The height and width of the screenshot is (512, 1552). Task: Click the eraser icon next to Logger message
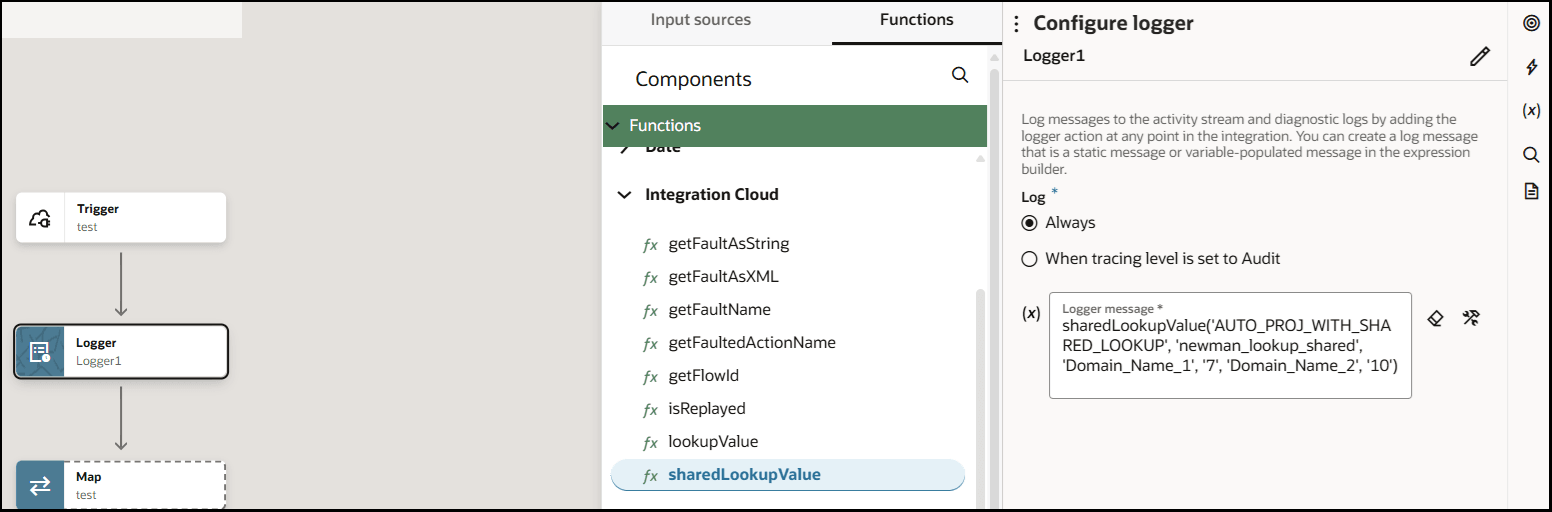[x=1435, y=318]
